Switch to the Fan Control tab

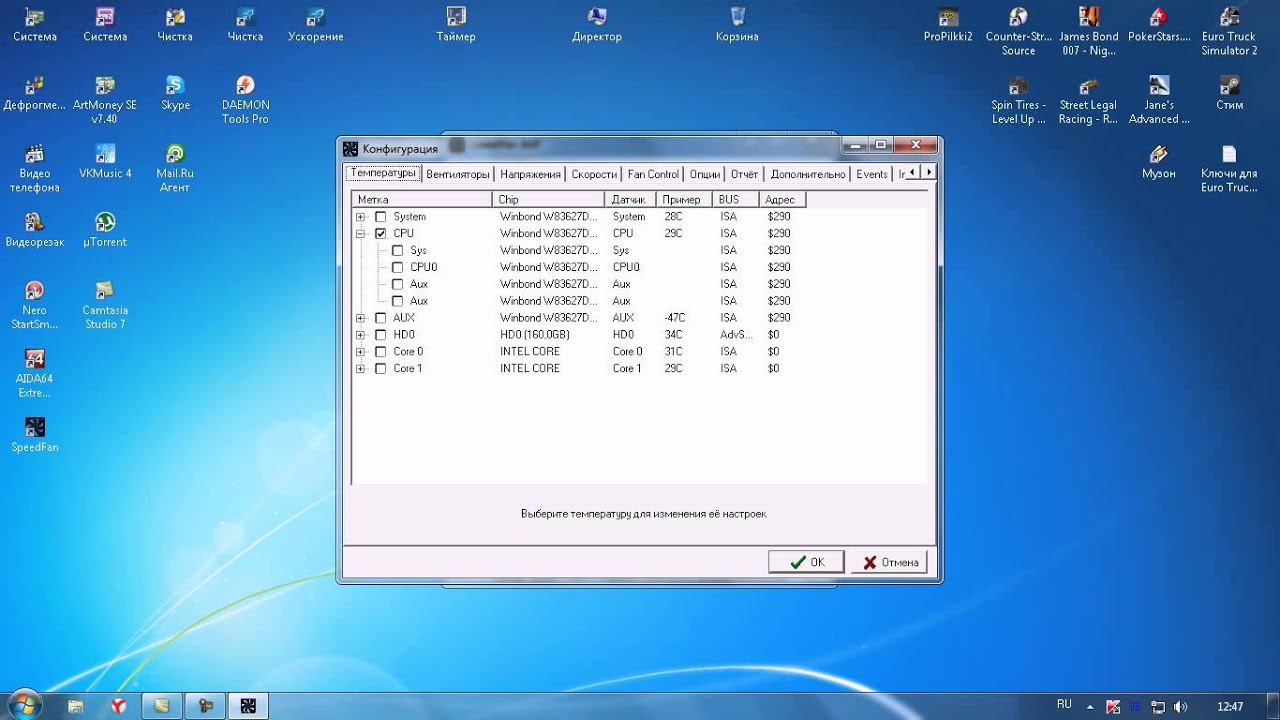[652, 173]
